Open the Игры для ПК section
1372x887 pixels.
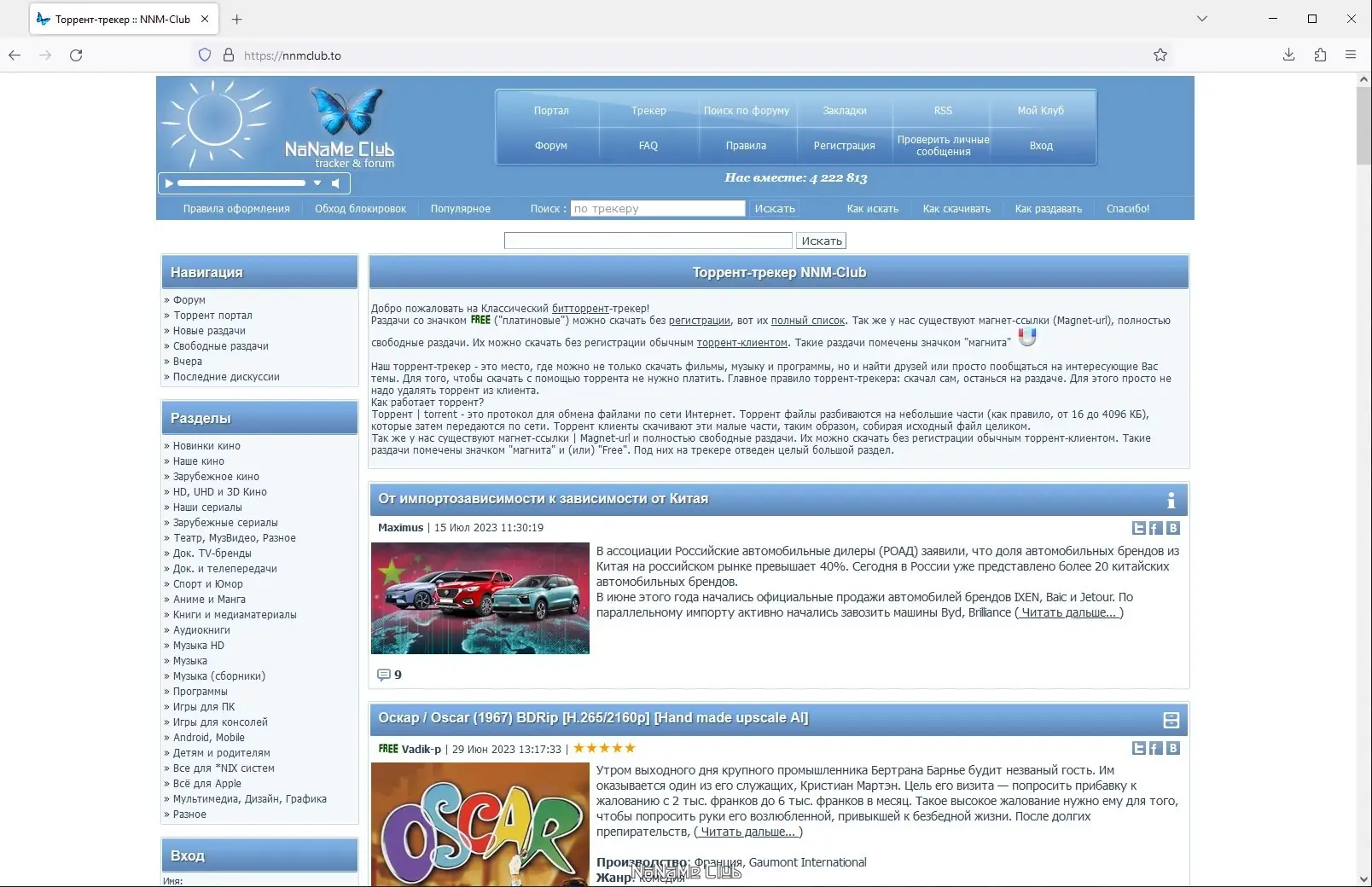point(204,707)
